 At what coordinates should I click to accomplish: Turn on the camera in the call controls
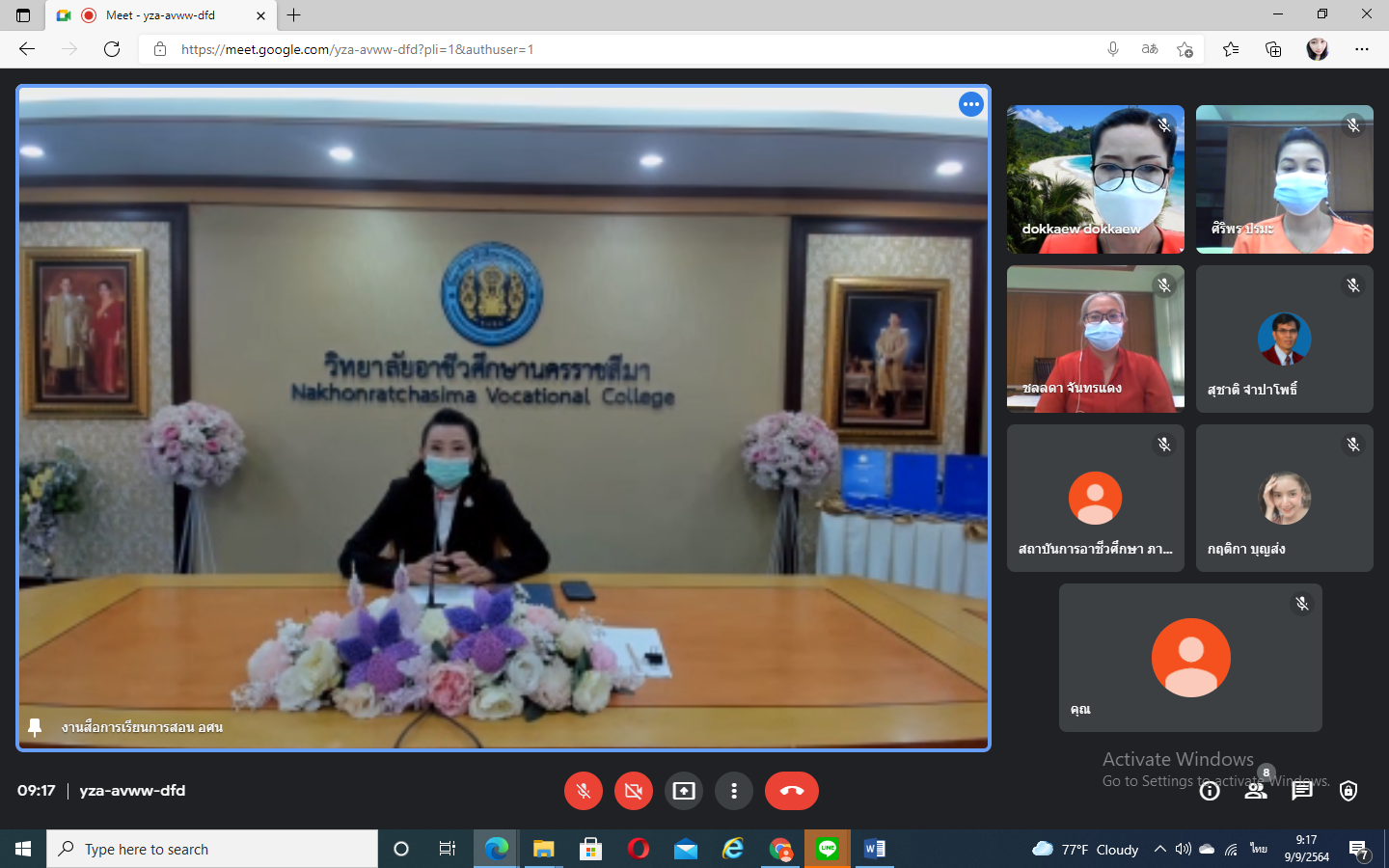point(634,791)
